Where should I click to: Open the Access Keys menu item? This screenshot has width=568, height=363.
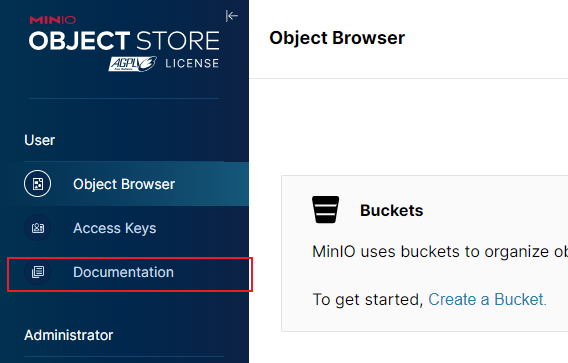pos(114,228)
